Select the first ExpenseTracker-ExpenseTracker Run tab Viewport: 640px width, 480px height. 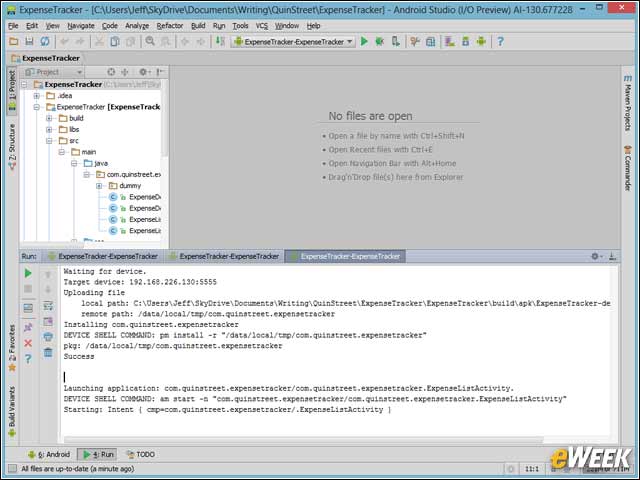[103, 256]
